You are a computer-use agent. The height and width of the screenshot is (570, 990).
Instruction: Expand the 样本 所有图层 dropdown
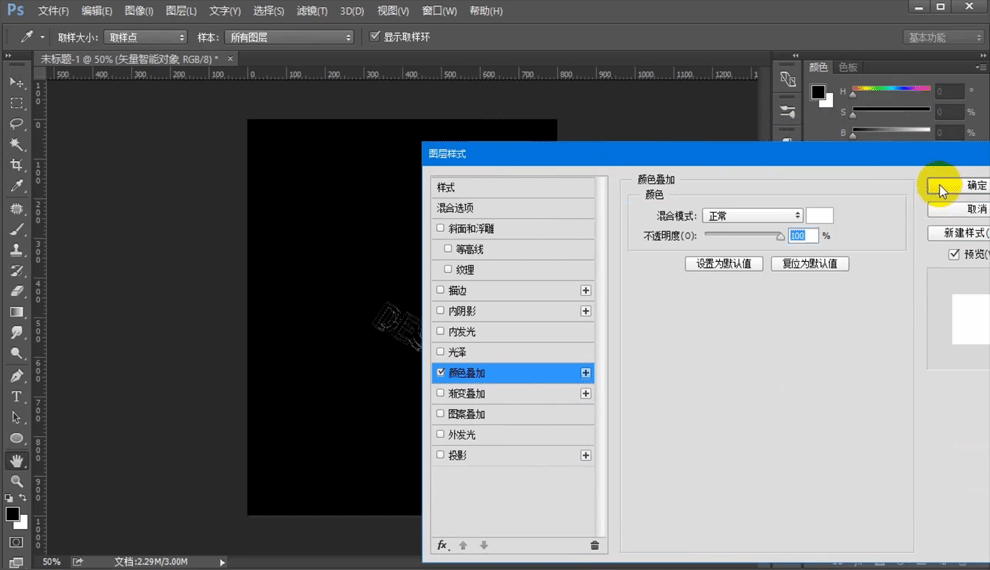pyautogui.click(x=289, y=37)
